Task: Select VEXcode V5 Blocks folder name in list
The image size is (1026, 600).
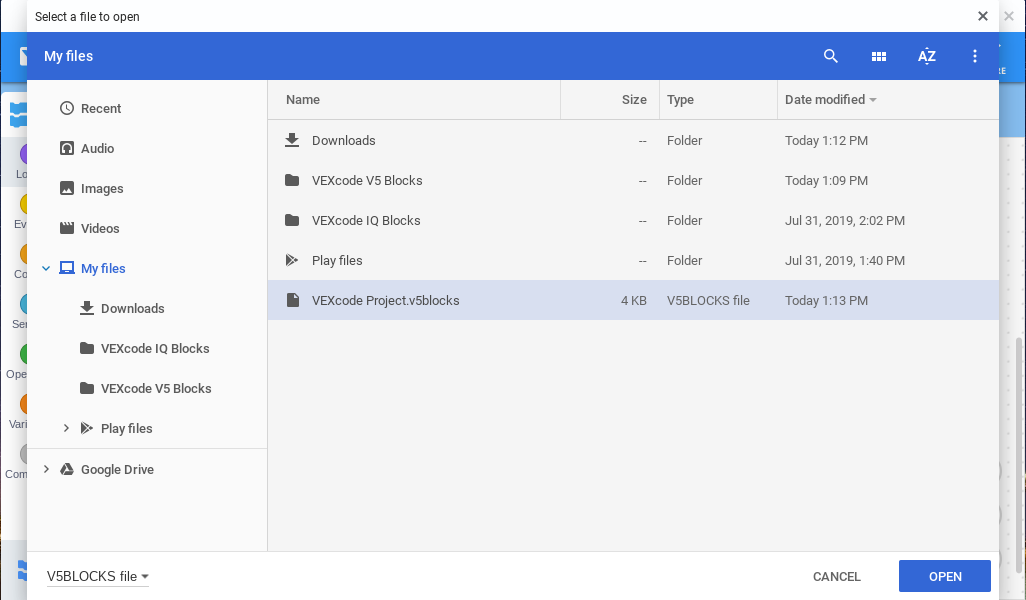Action: 367,181
